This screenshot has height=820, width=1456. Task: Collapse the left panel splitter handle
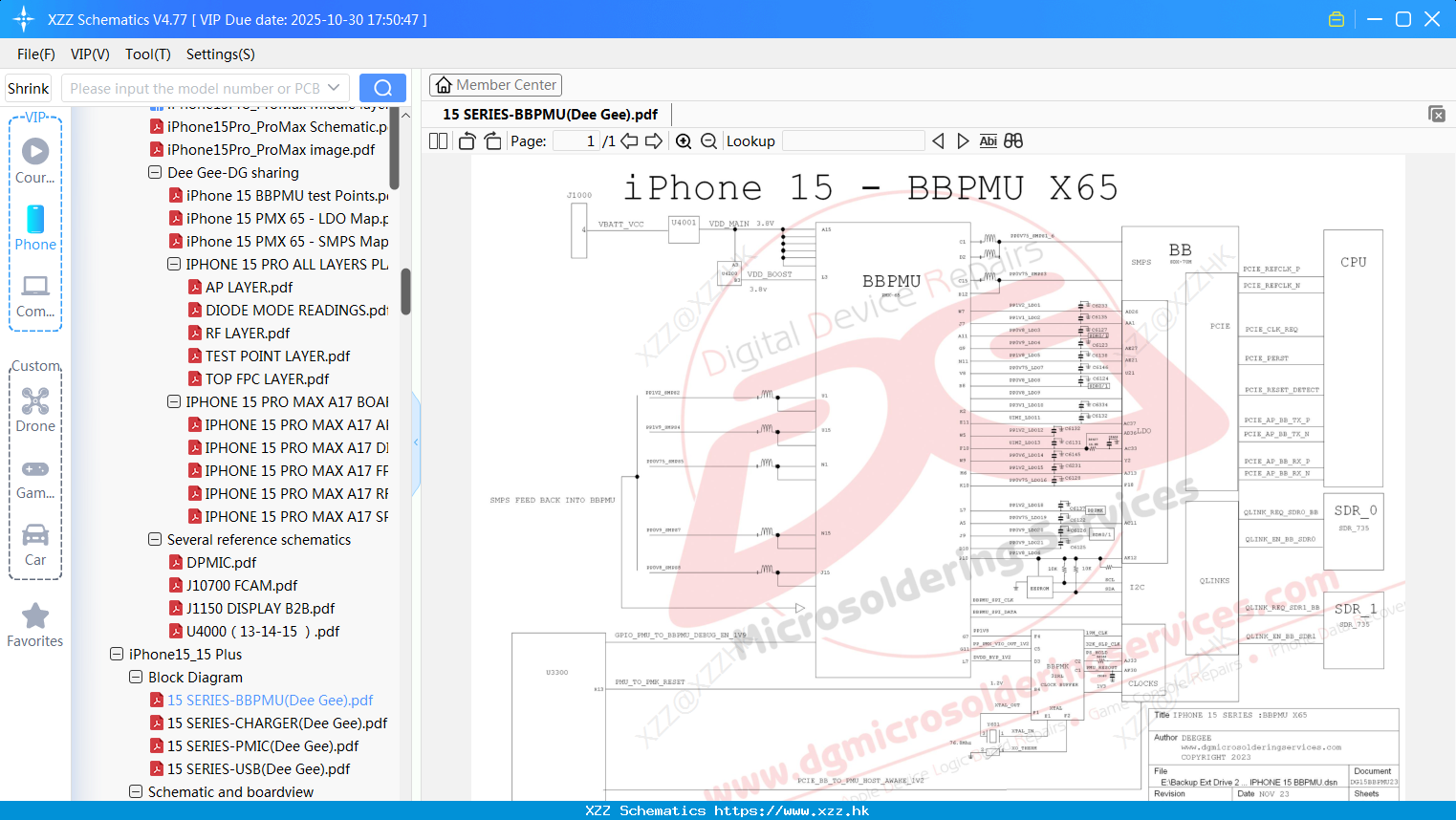(x=416, y=442)
